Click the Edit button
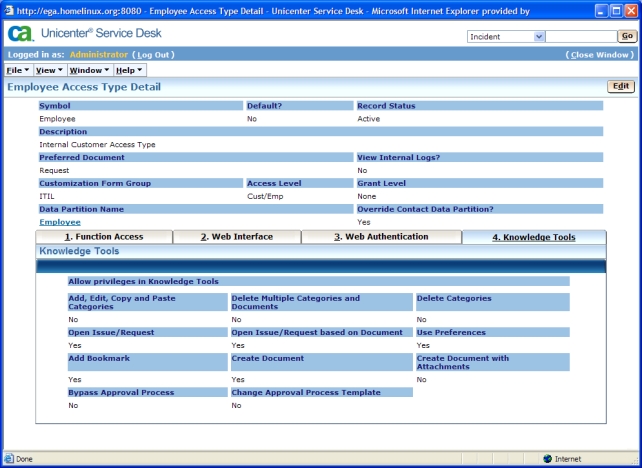 pos(621,86)
